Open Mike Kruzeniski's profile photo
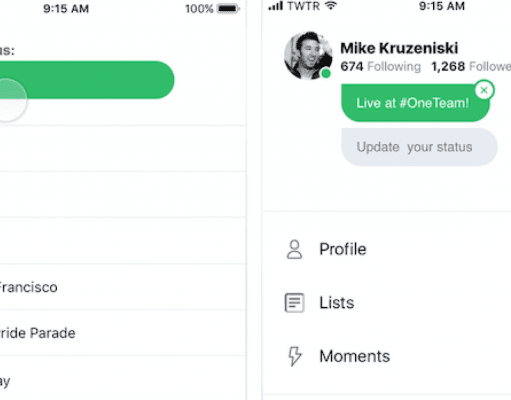The image size is (511, 400). click(308, 56)
